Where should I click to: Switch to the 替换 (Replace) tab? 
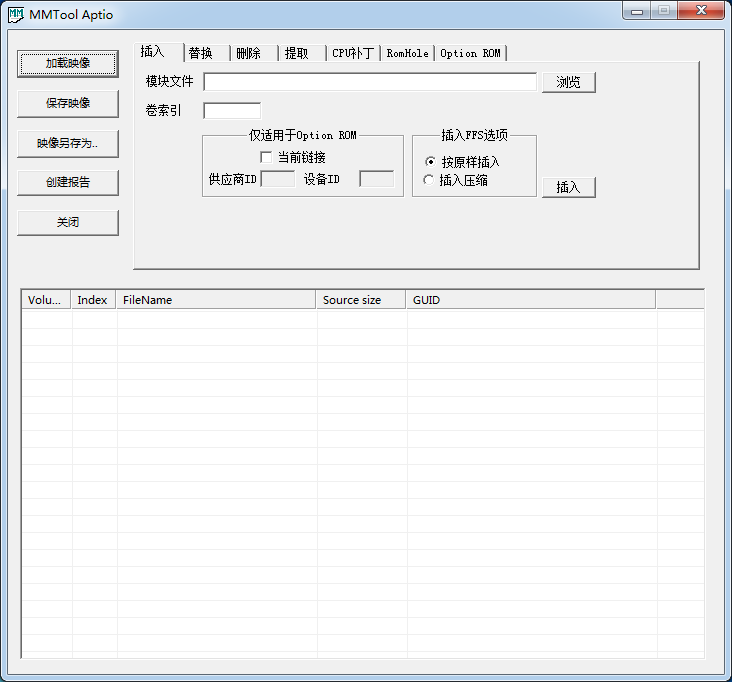207,53
